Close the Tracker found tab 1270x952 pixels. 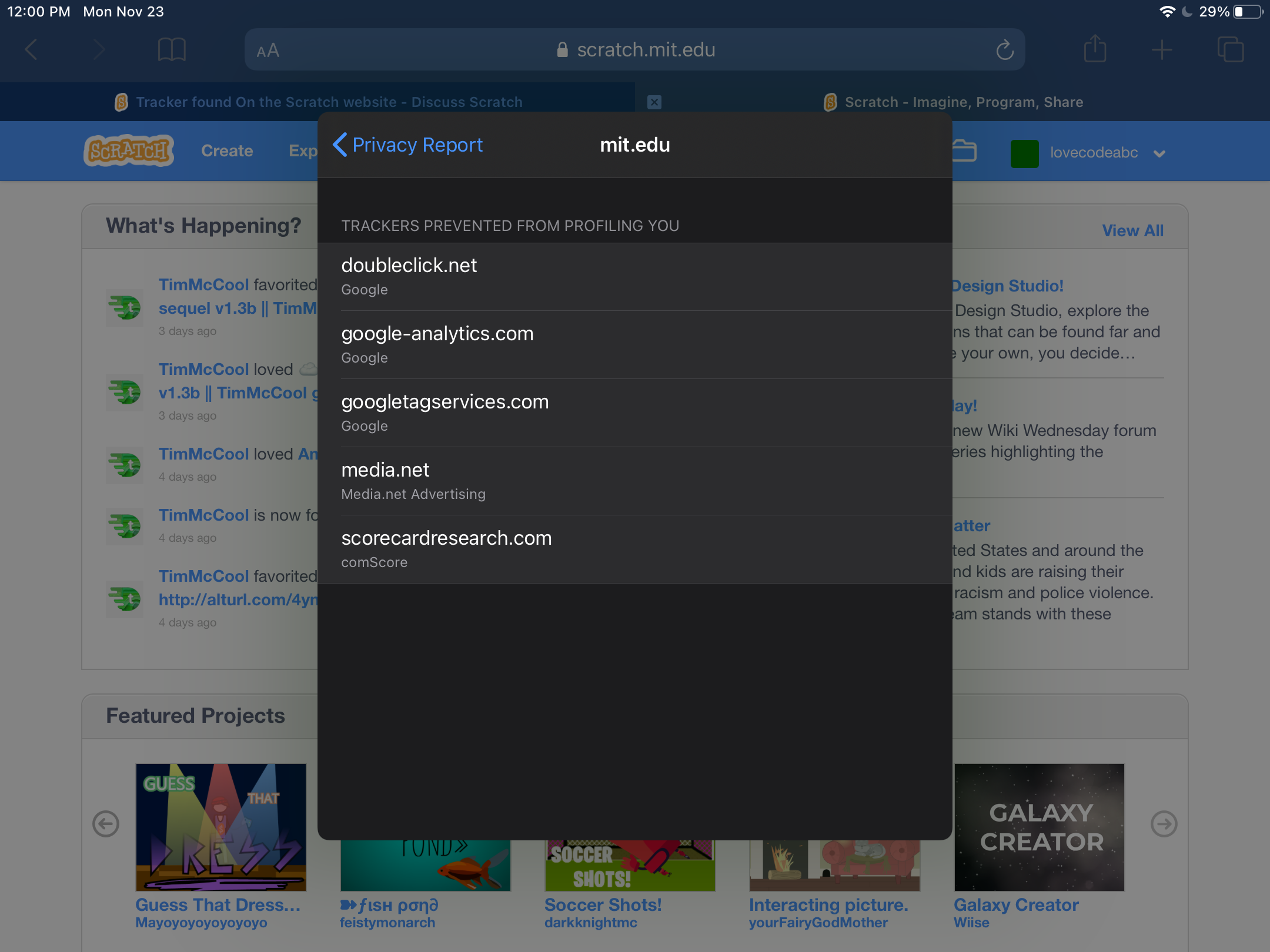(654, 102)
